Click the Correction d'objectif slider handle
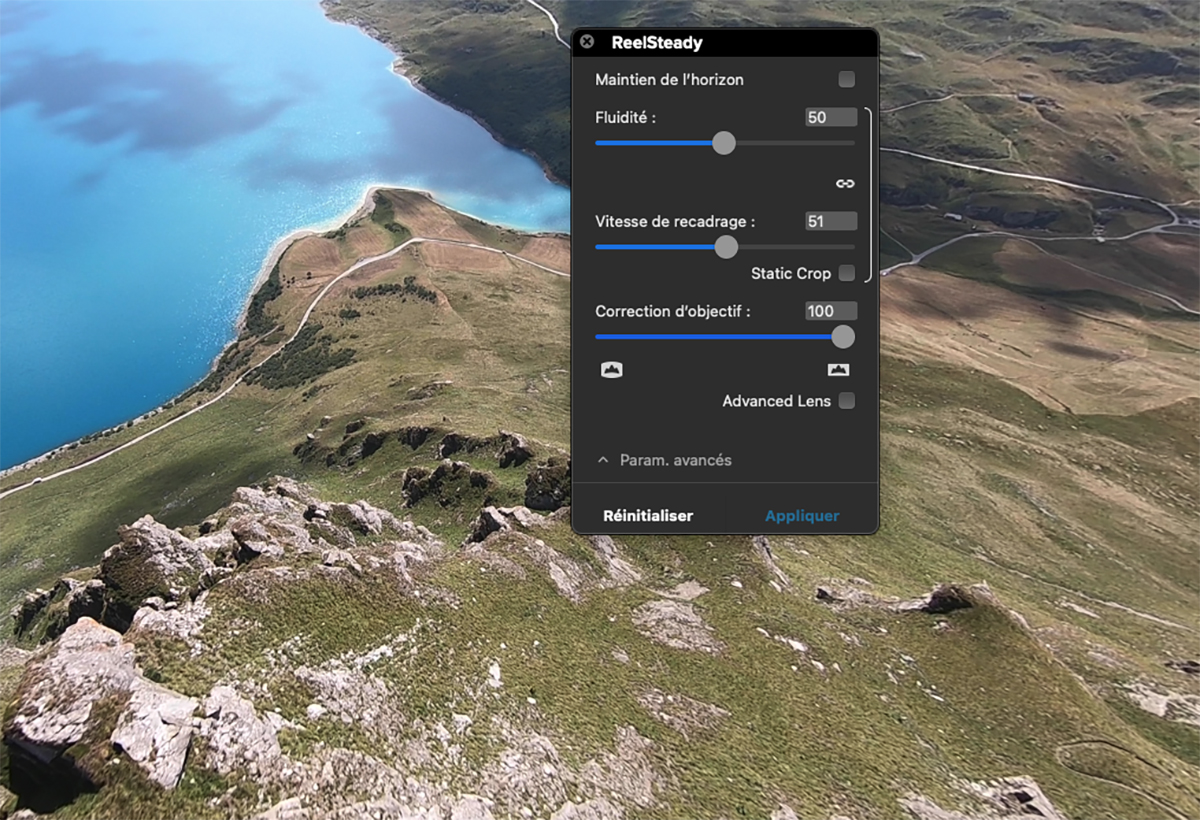Image resolution: width=1200 pixels, height=820 pixels. tap(843, 337)
